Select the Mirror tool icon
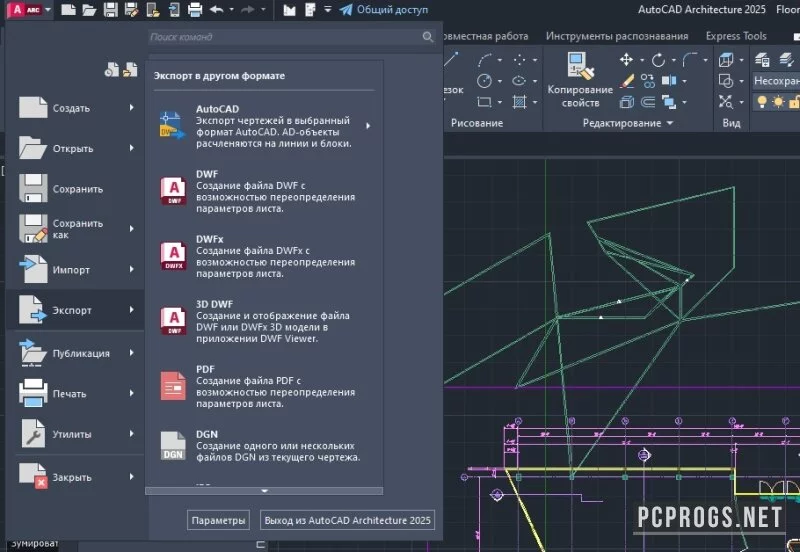The width and height of the screenshot is (800, 552). click(669, 81)
